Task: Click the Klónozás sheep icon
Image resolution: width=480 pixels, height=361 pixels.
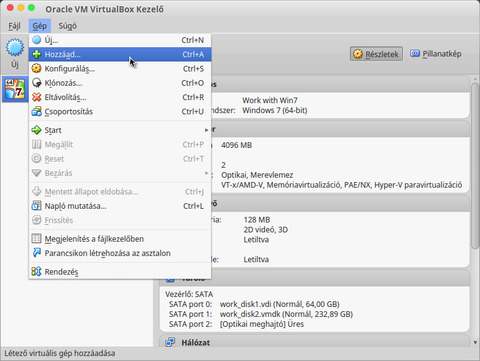Action: tap(36, 83)
